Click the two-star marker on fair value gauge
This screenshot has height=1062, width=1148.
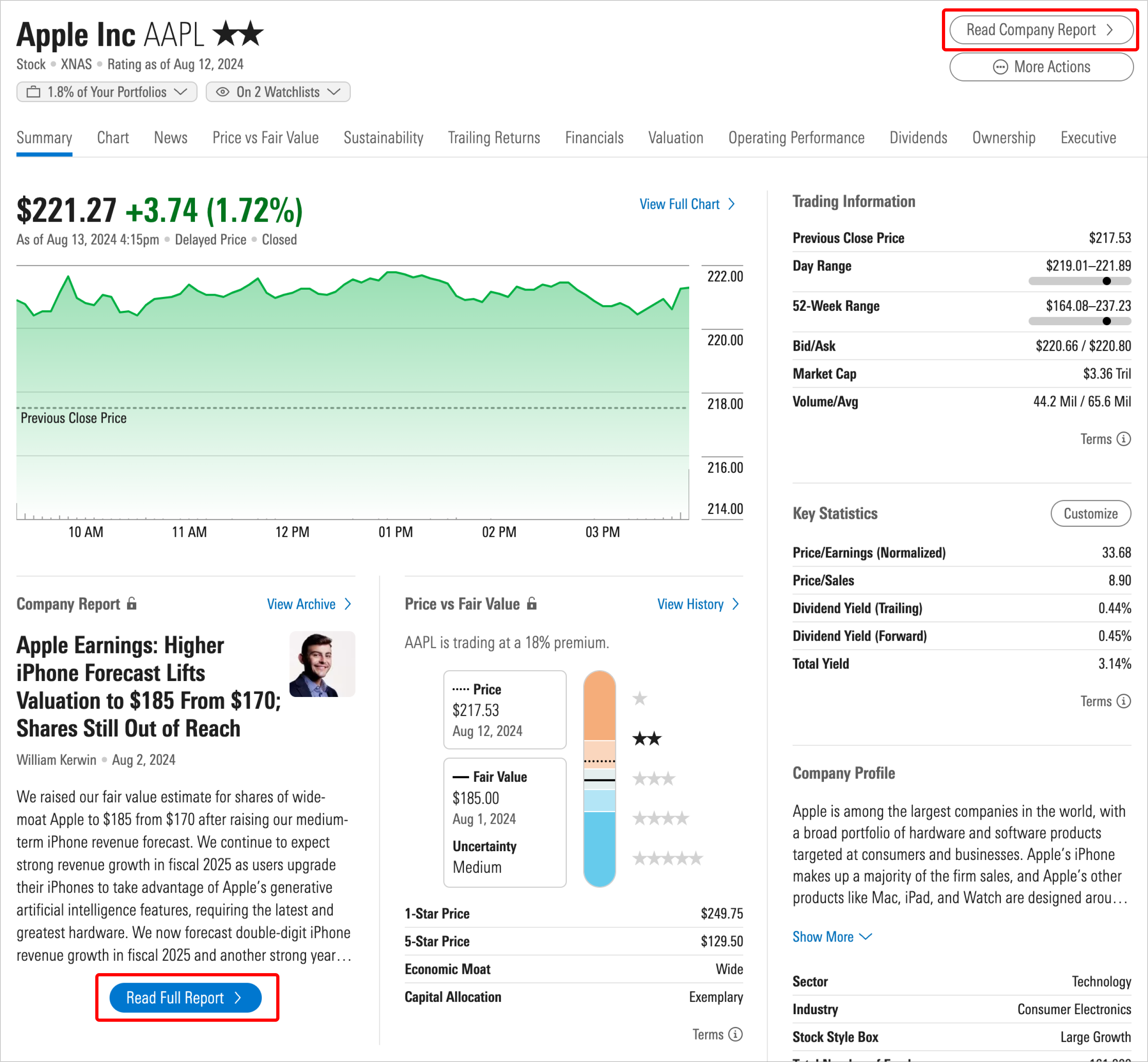coord(647,738)
